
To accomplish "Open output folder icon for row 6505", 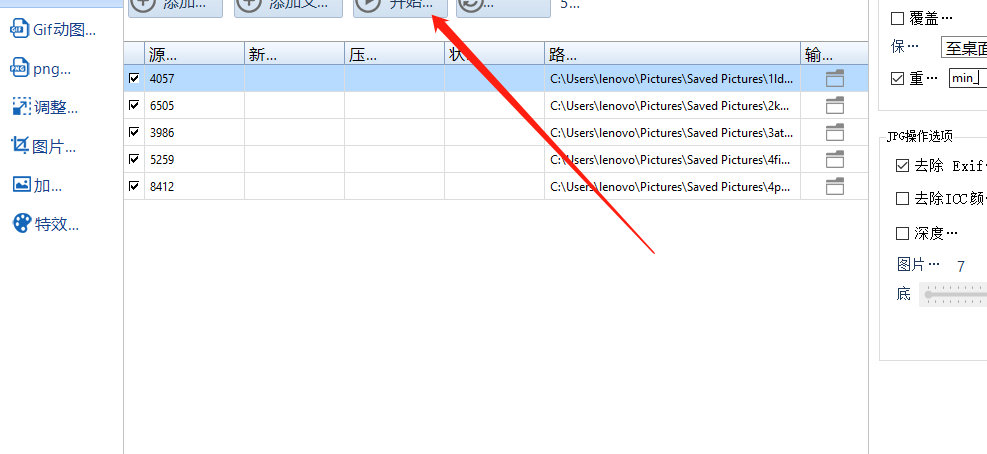I will [835, 106].
